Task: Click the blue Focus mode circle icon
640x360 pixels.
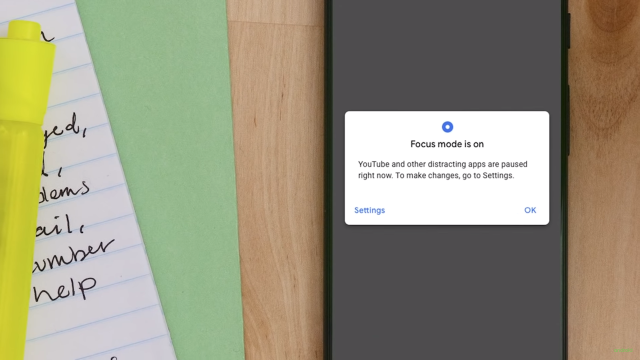Action: click(447, 127)
